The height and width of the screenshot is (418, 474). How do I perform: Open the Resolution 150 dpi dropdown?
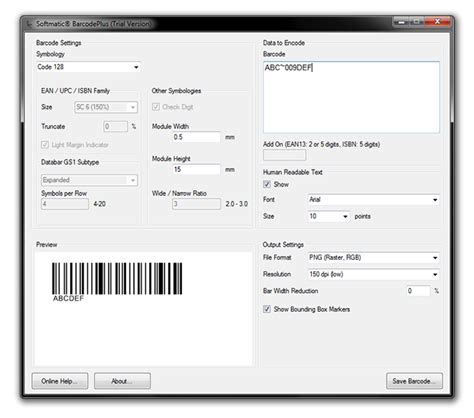coord(373,274)
